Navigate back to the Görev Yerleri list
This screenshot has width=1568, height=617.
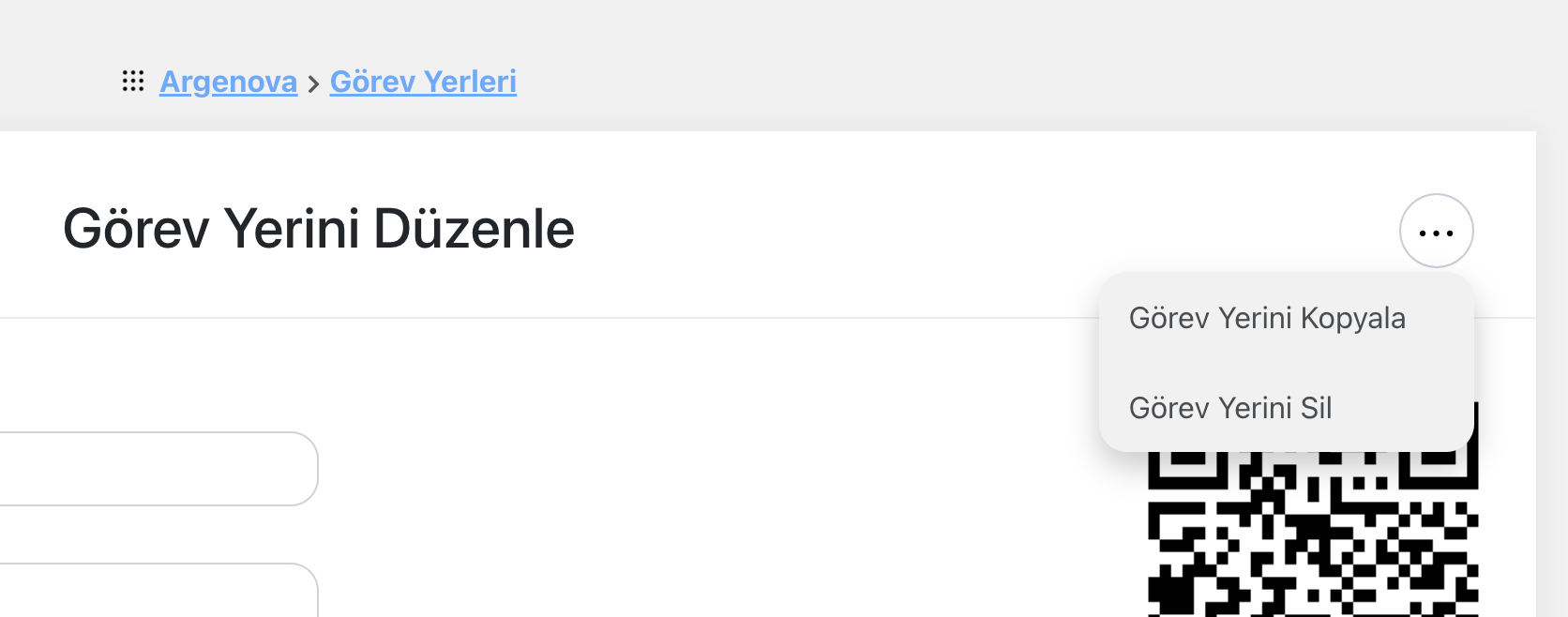423,82
